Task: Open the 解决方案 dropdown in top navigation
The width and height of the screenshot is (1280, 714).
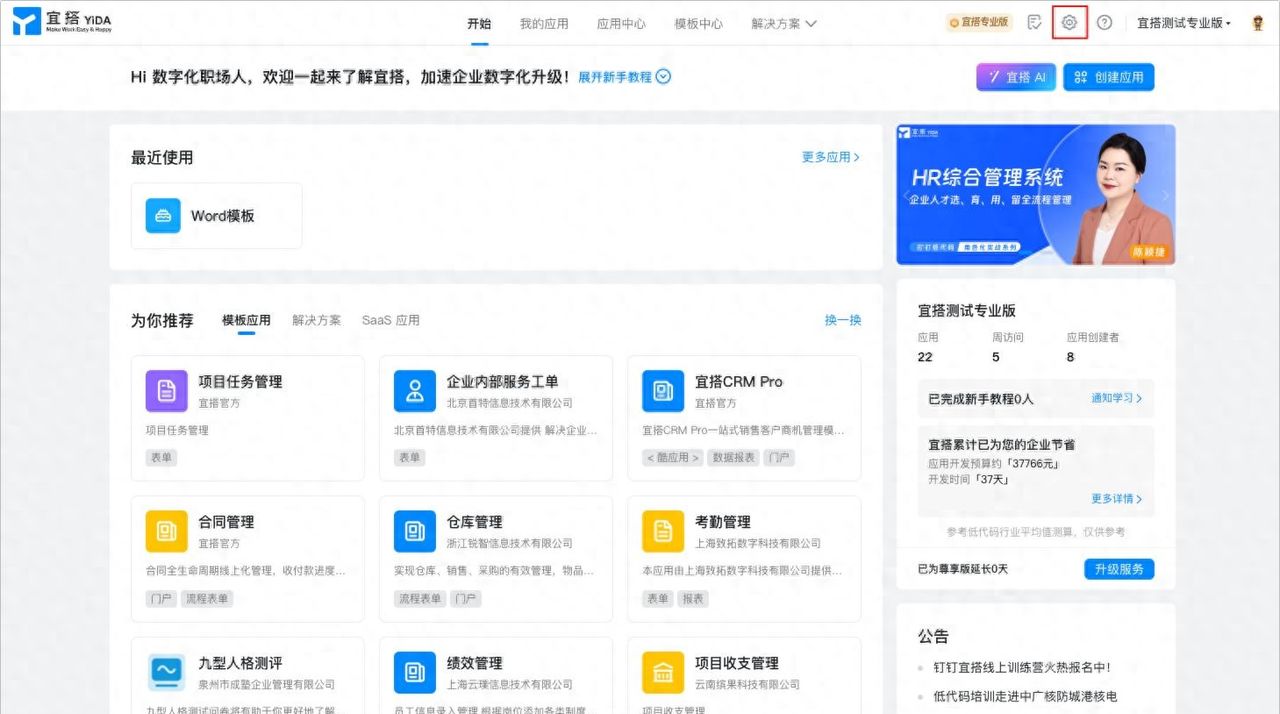Action: click(783, 24)
